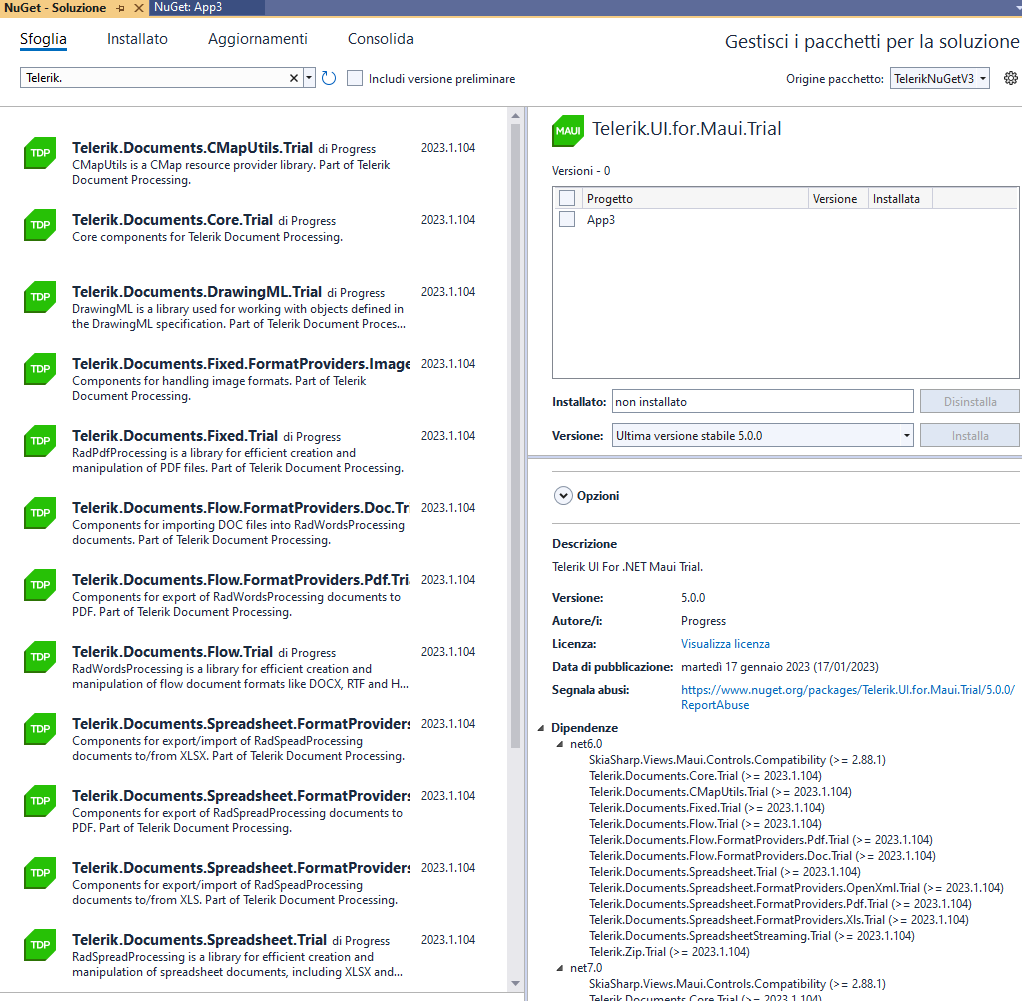The image size is (1022, 1001).
Task: Click the Telerik.Documents.DrawingML.Trial package icon
Action: [x=40, y=297]
